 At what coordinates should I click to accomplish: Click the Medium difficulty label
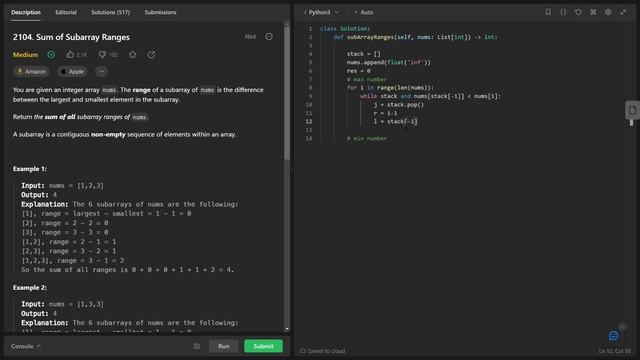[x=25, y=55]
